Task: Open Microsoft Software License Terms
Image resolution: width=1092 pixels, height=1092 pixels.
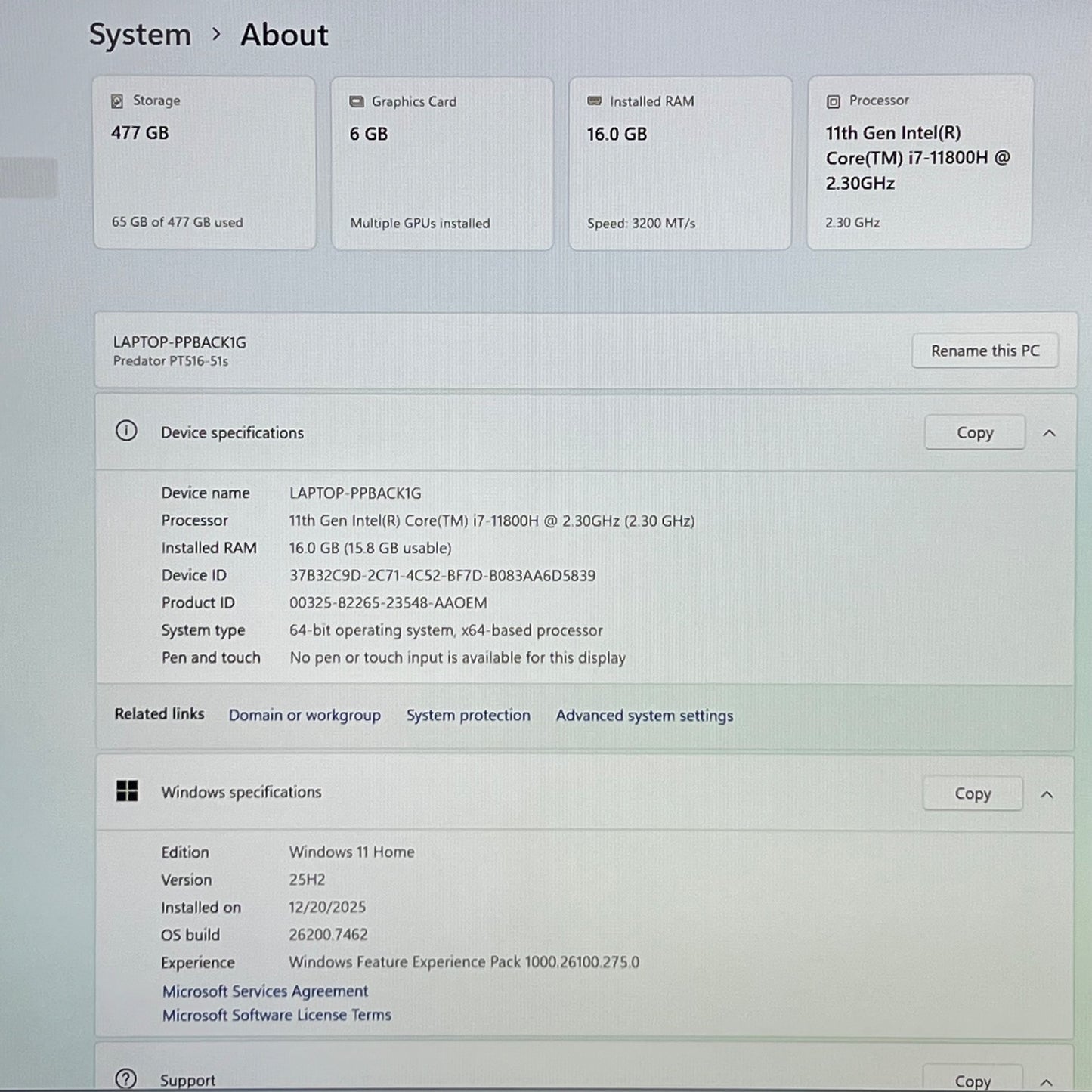Action: click(x=277, y=1016)
